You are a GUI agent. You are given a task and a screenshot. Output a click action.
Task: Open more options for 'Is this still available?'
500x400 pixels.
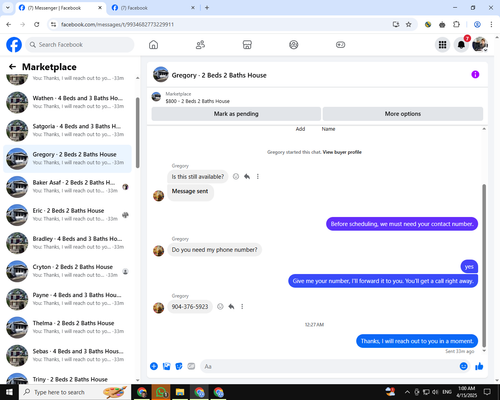(258, 177)
